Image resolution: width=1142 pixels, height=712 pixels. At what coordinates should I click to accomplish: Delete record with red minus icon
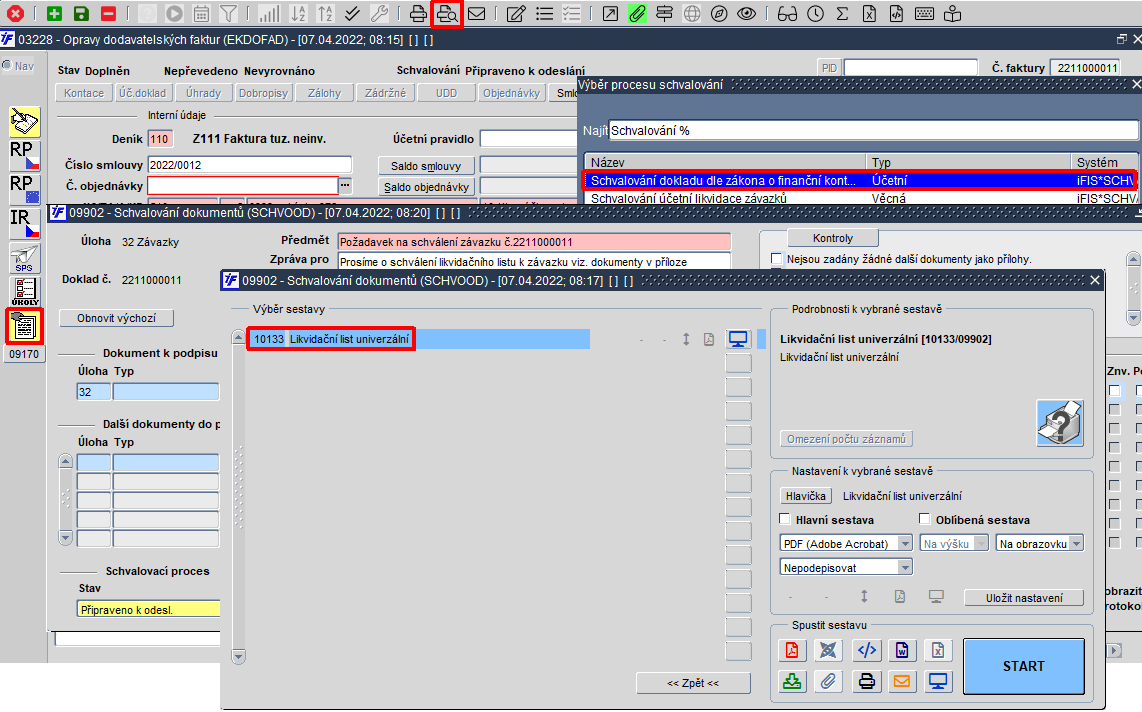coord(108,13)
